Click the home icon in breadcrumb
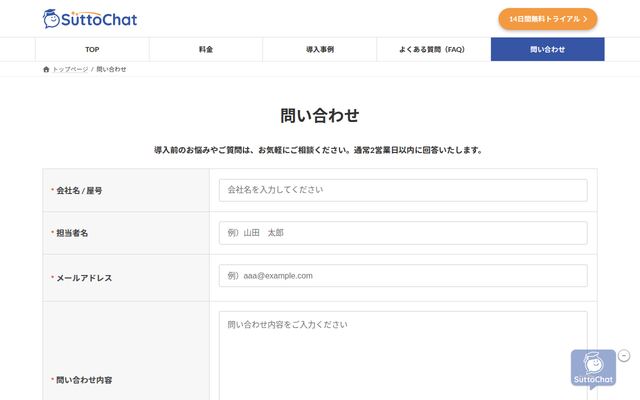The height and width of the screenshot is (400, 640). point(46,69)
